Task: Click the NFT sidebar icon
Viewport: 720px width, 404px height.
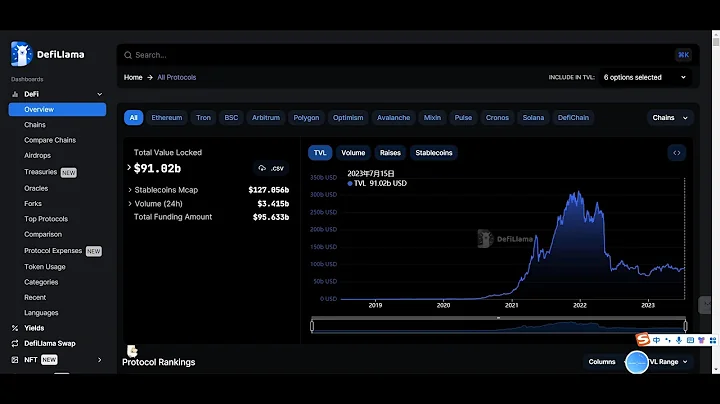Action: tap(15, 359)
